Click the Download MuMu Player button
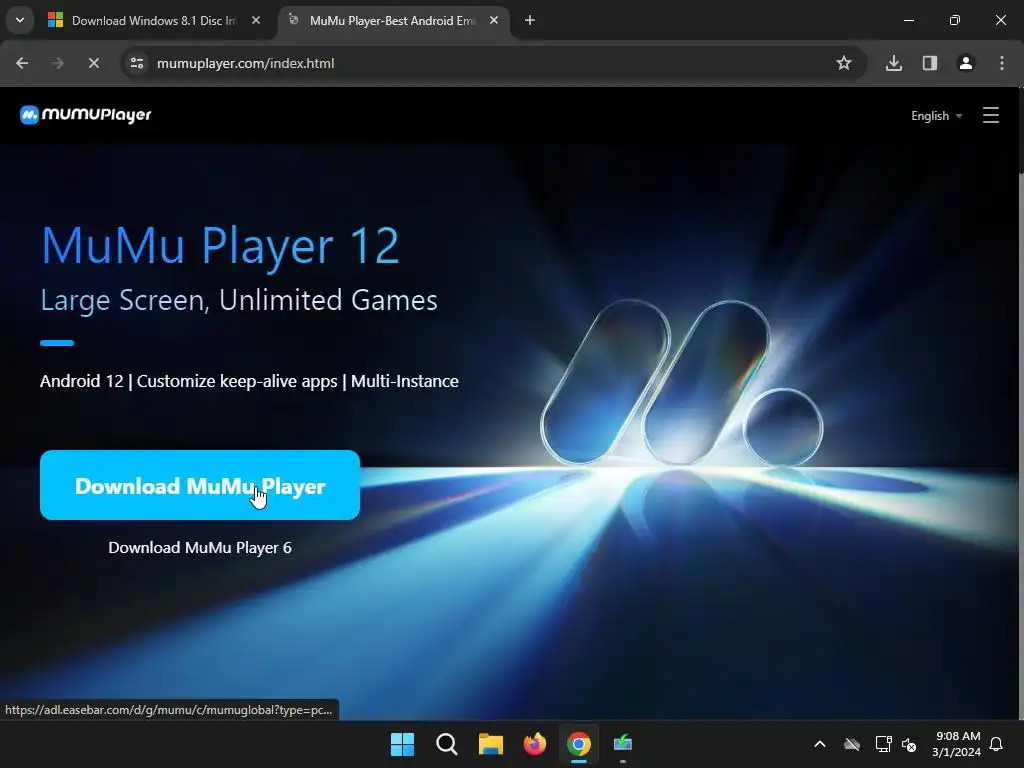The height and width of the screenshot is (768, 1024). pyautogui.click(x=200, y=485)
